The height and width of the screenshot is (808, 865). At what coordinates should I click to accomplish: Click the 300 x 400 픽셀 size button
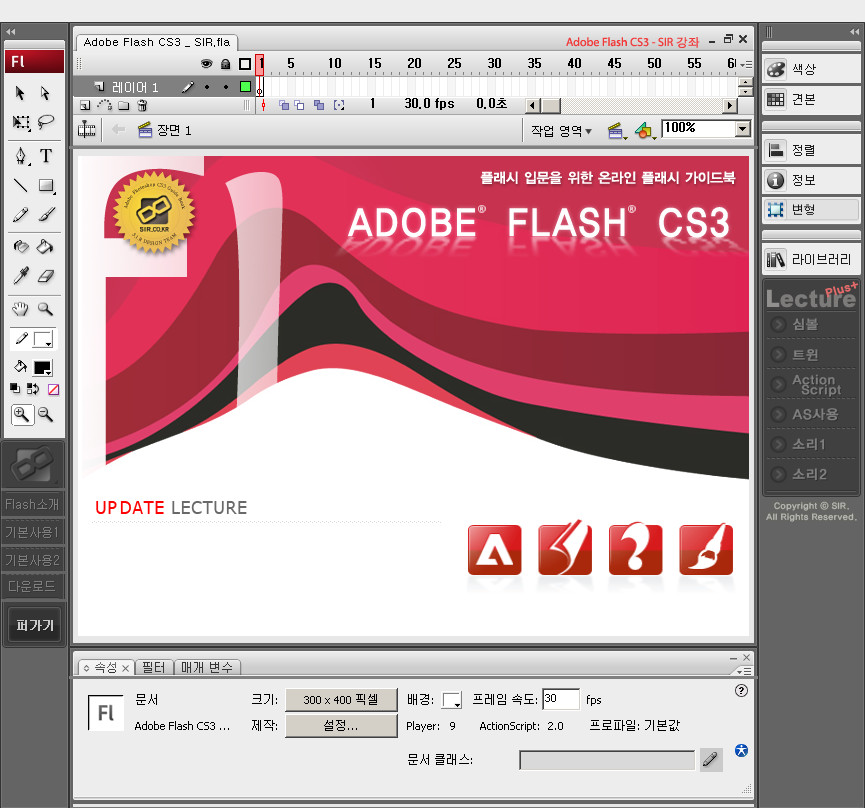pos(341,700)
